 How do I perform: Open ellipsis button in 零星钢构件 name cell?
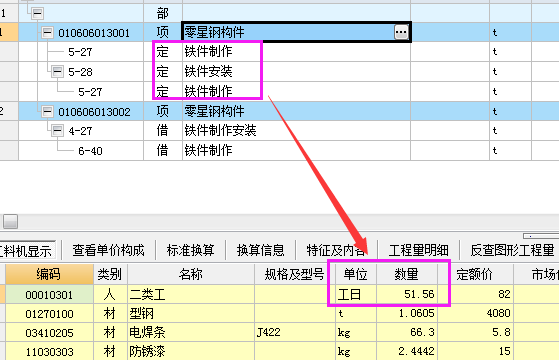click(401, 32)
